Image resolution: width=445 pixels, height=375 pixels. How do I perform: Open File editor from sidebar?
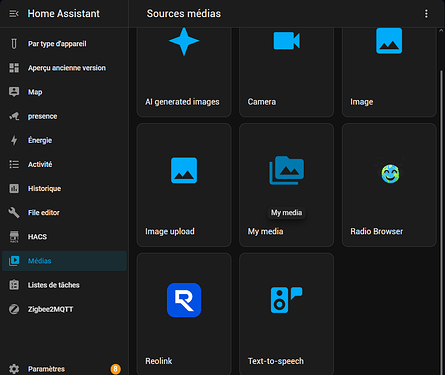coord(64,213)
